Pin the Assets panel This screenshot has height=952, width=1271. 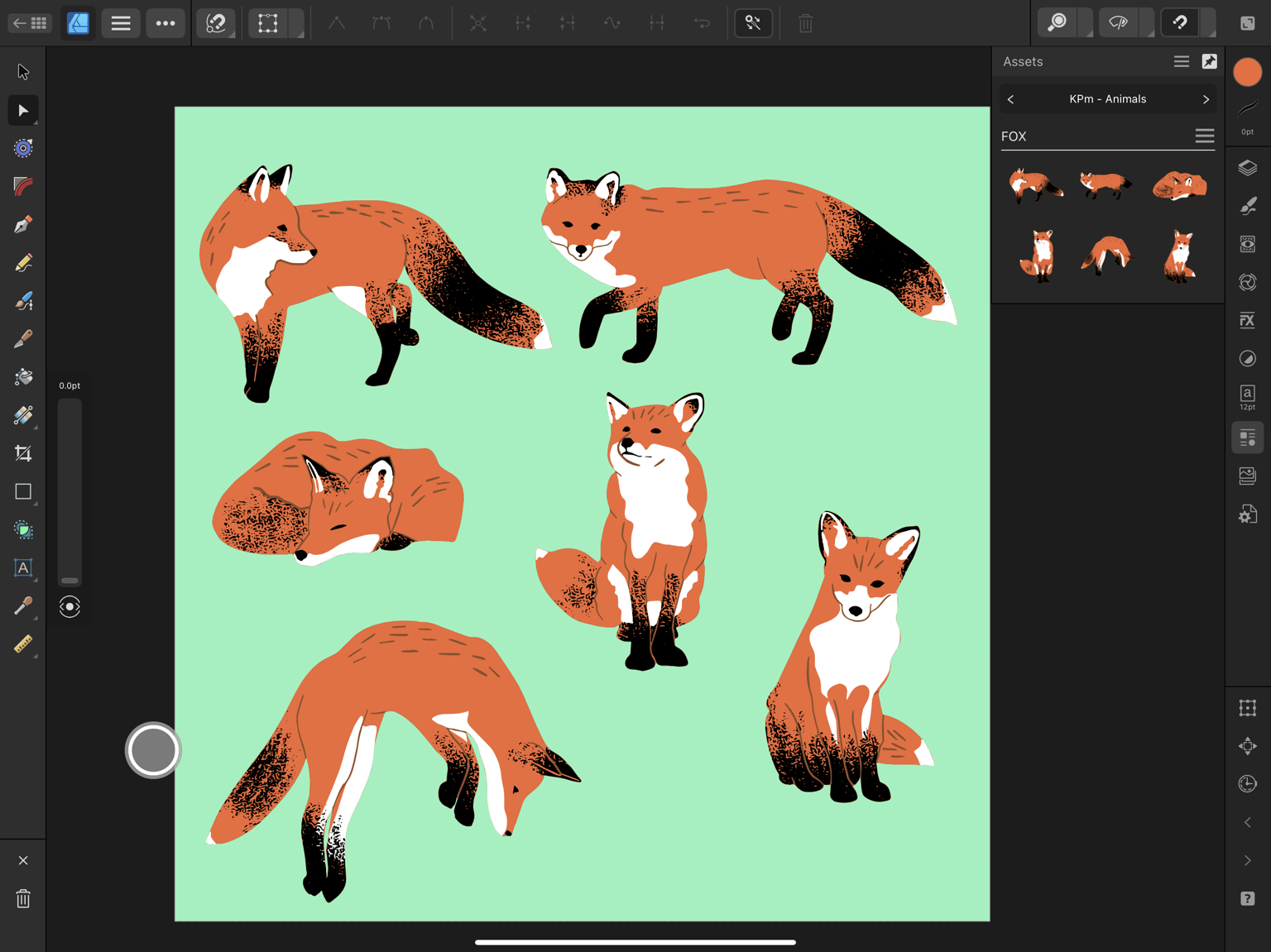[x=1209, y=61]
